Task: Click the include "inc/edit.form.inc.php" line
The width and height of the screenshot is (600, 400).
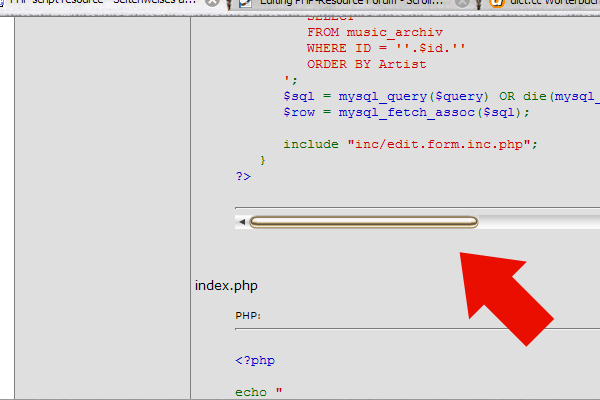Action: click(410, 144)
